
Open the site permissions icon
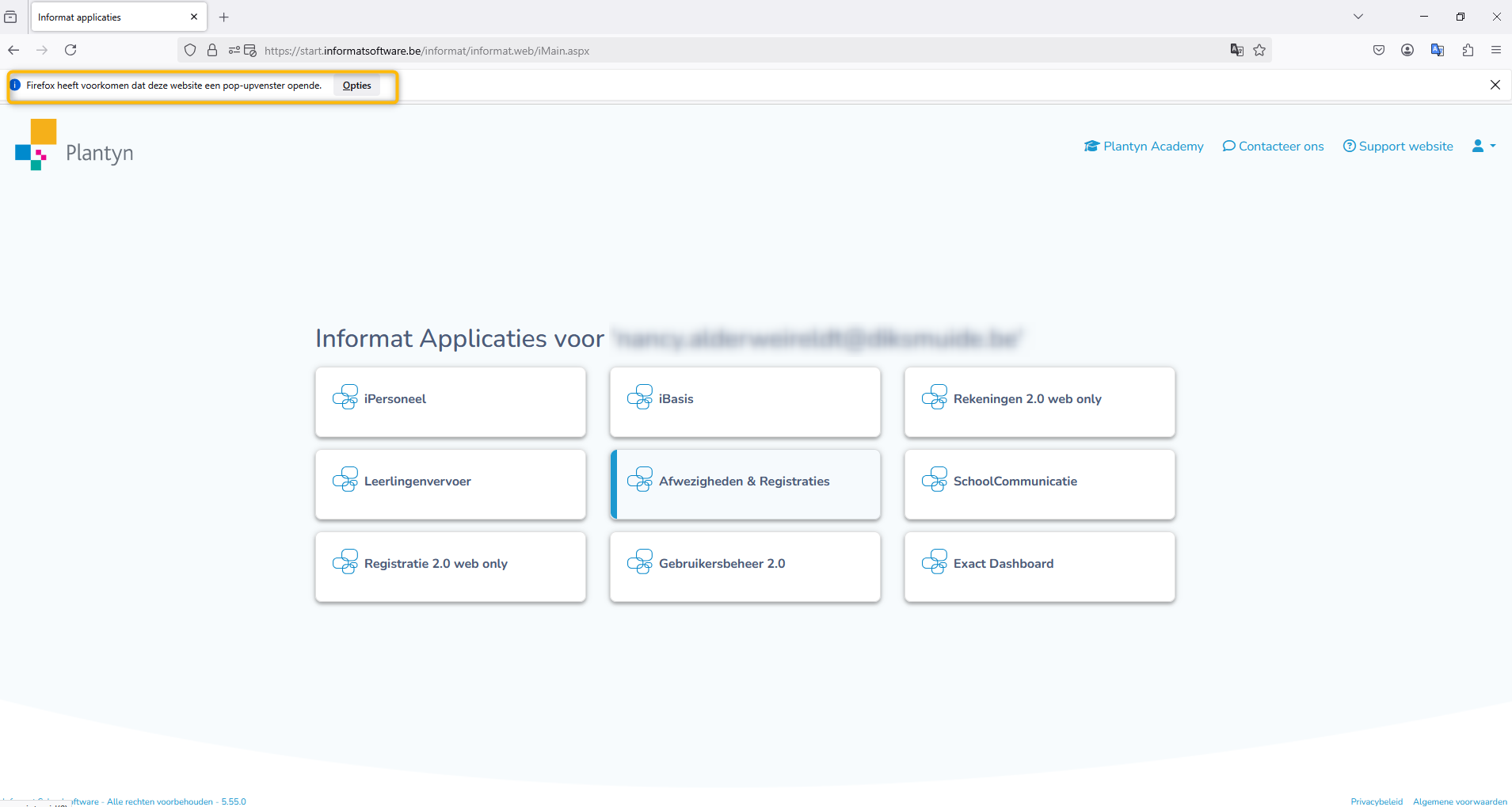point(234,50)
